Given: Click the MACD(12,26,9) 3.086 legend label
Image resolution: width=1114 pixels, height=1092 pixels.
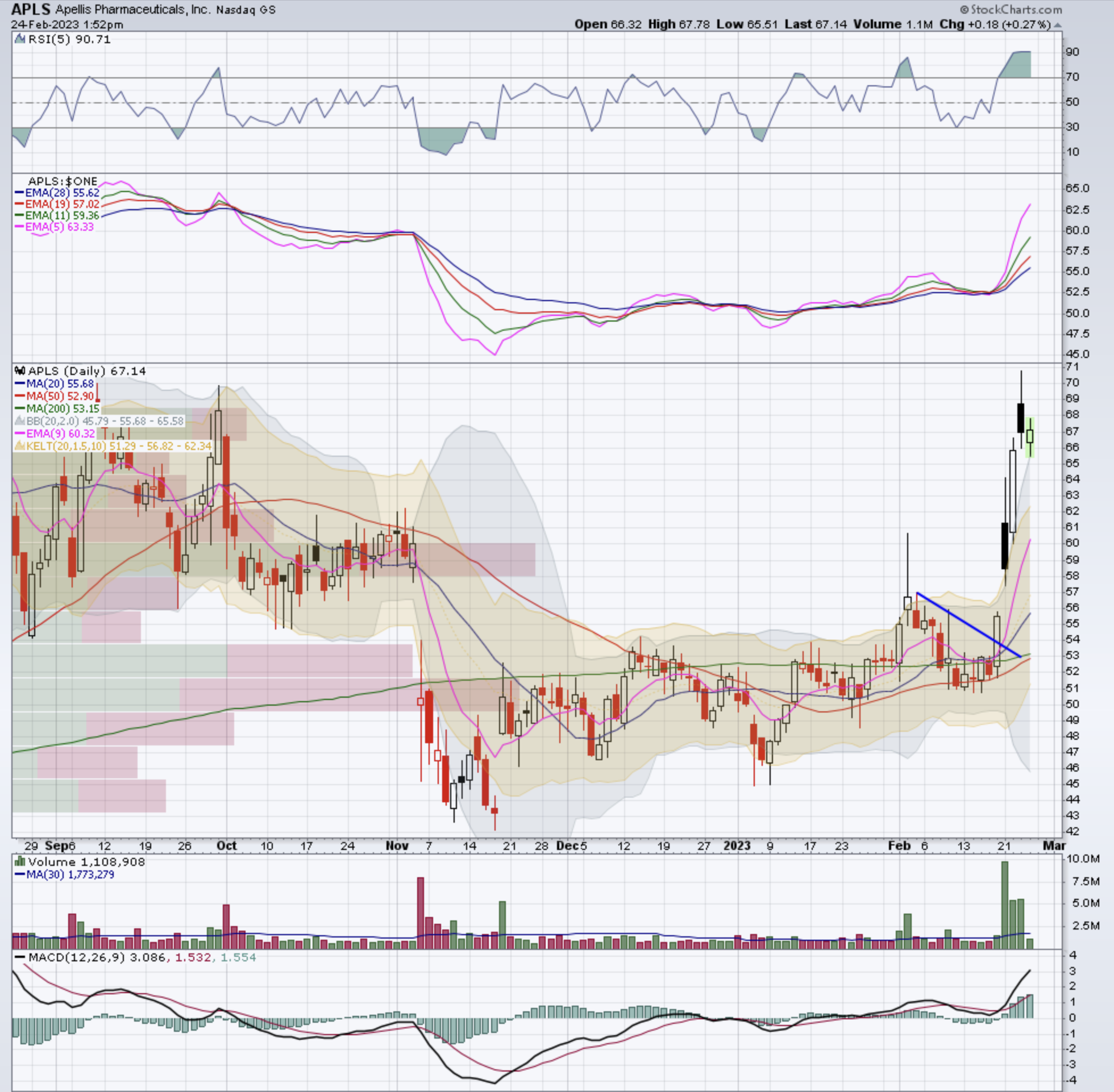Looking at the screenshot, I should [142, 957].
